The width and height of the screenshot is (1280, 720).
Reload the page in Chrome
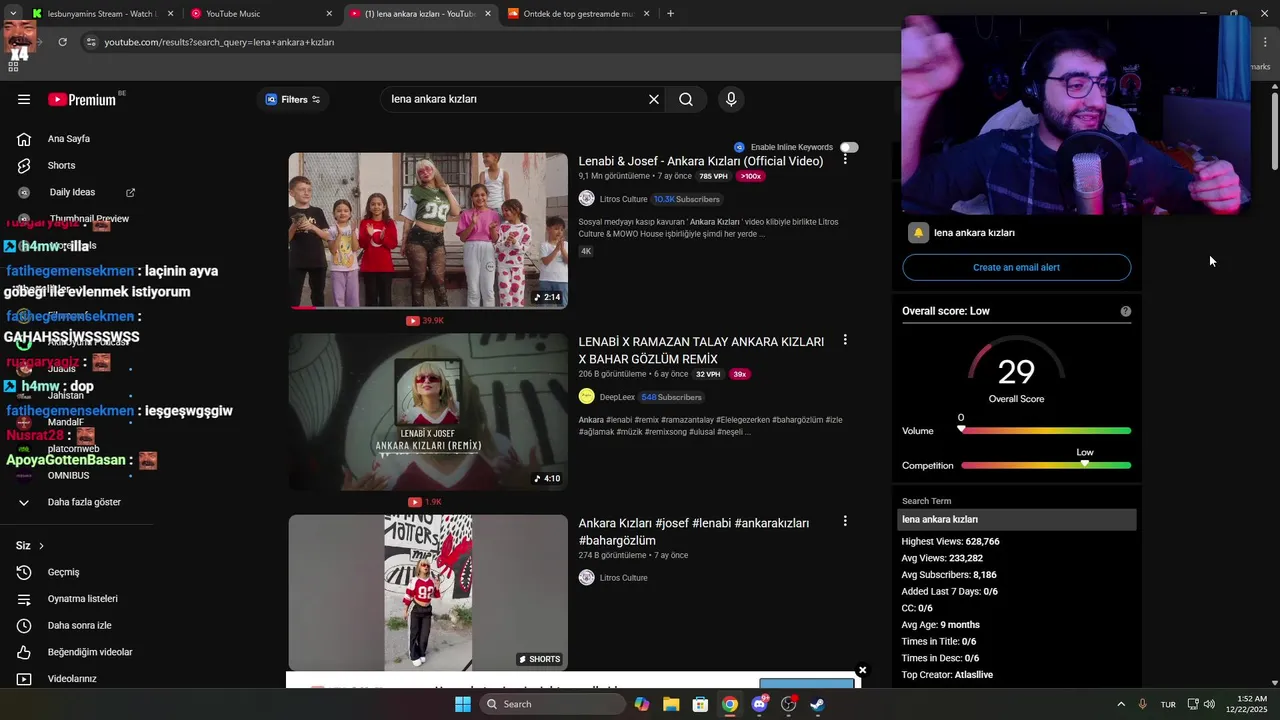point(62,42)
